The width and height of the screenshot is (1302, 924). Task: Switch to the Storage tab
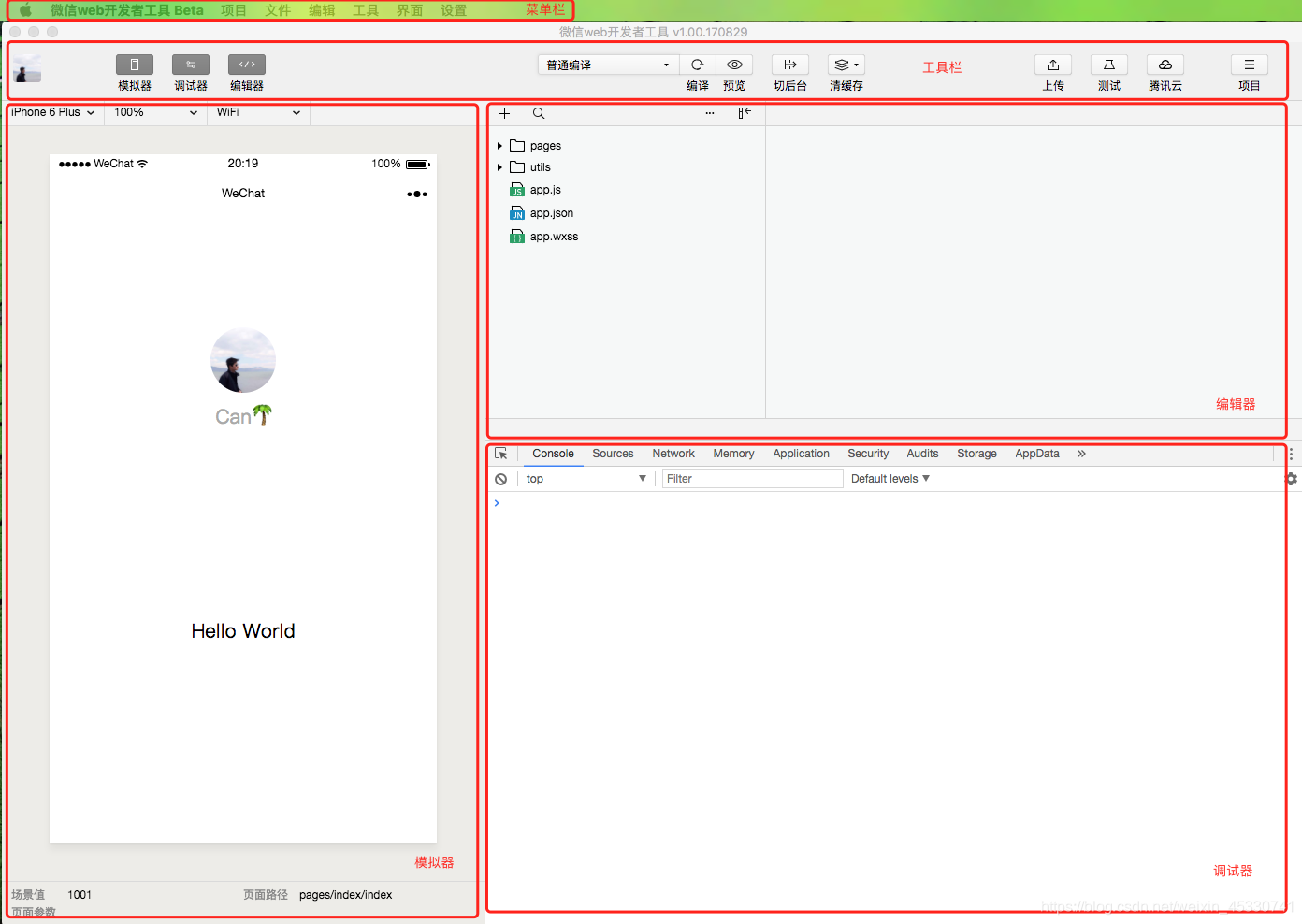pos(976,454)
